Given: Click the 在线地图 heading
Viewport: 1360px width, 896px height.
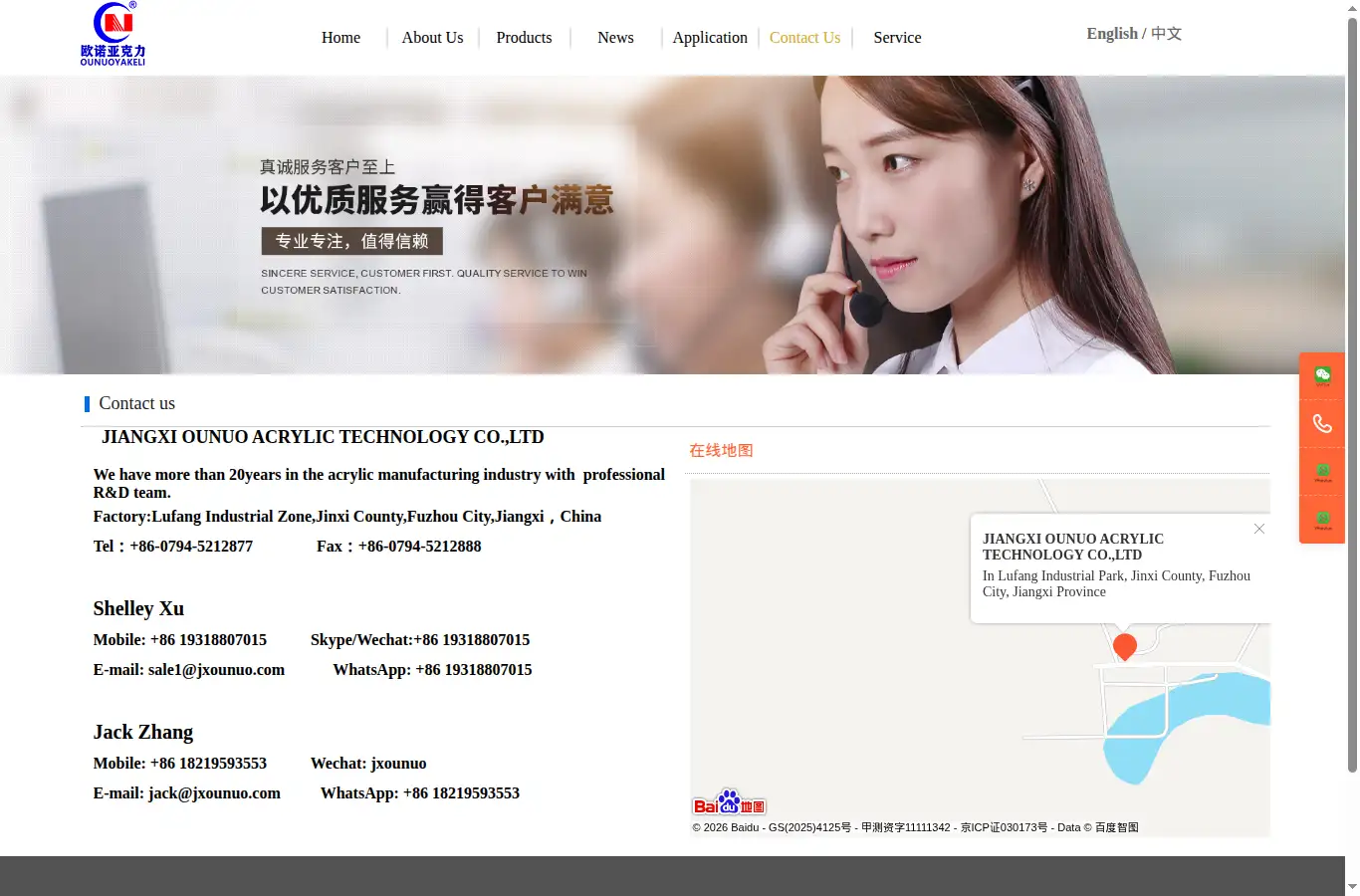Looking at the screenshot, I should pyautogui.click(x=721, y=450).
